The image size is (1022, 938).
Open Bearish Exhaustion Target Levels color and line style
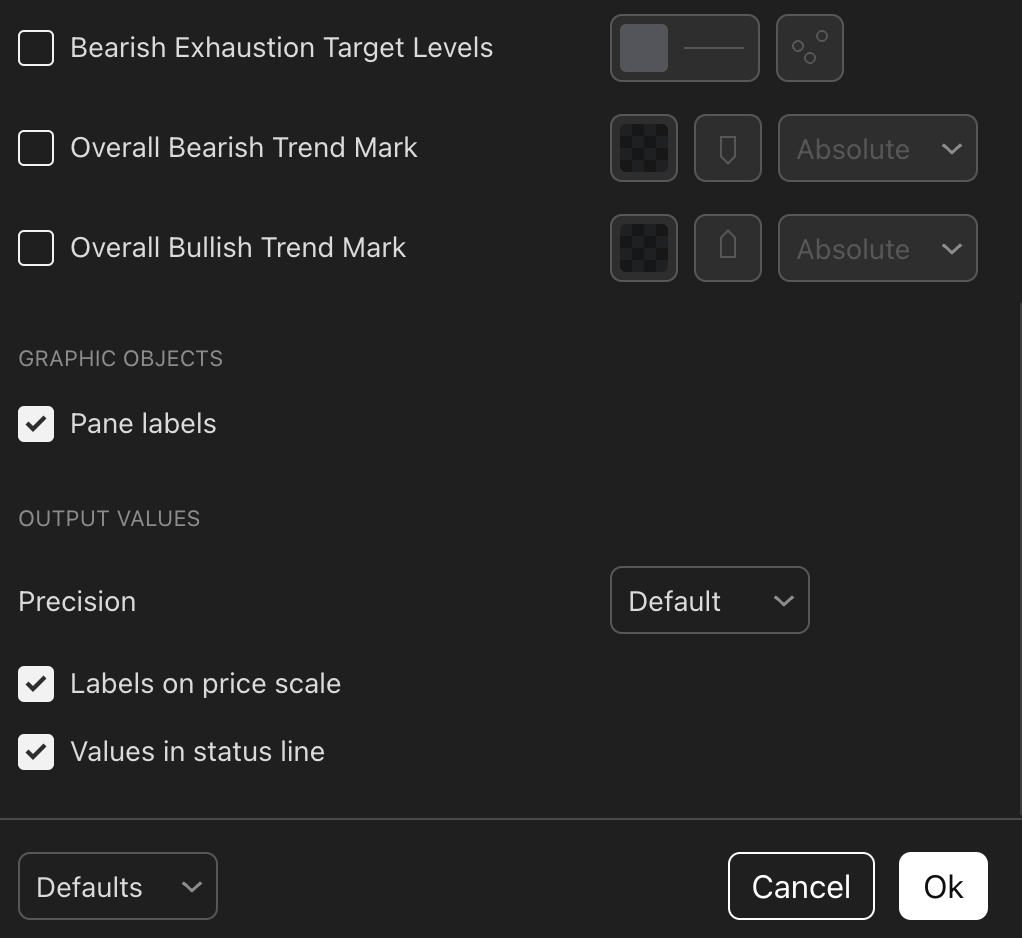684,48
